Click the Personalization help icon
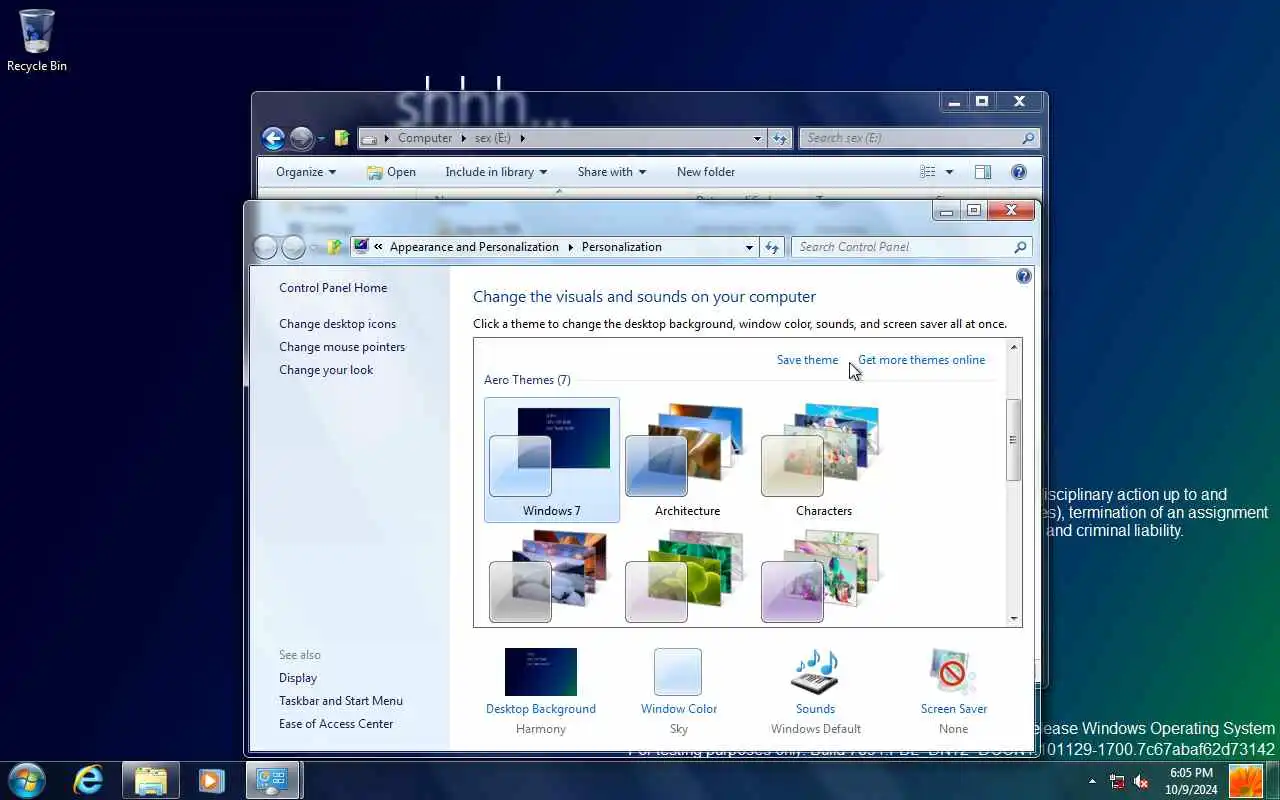 tap(1023, 276)
